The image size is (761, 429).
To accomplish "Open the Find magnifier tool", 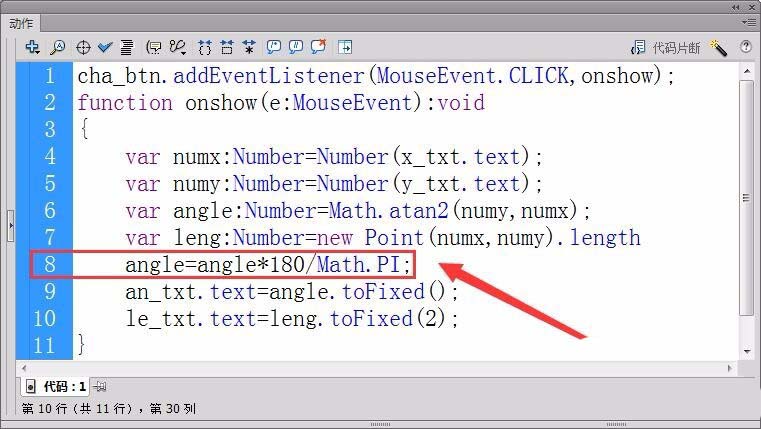I will coord(58,47).
